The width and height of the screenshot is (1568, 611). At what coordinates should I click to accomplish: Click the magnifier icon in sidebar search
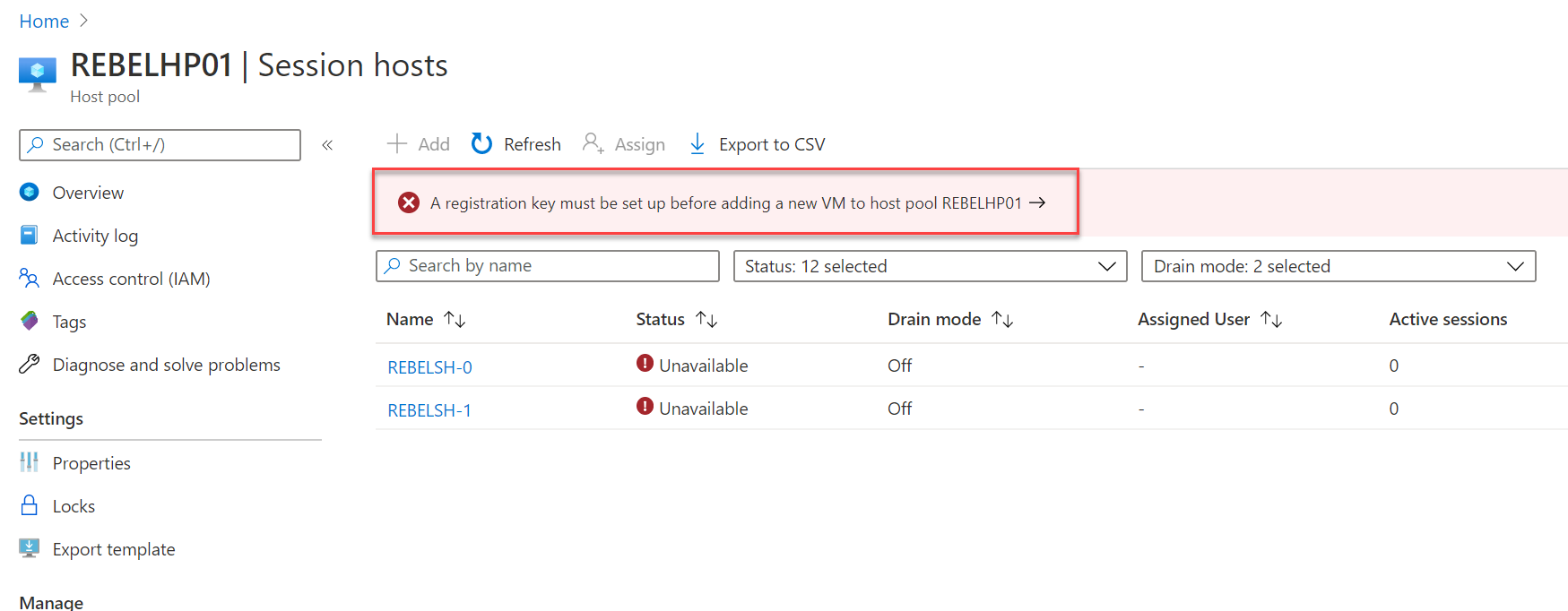coord(36,144)
